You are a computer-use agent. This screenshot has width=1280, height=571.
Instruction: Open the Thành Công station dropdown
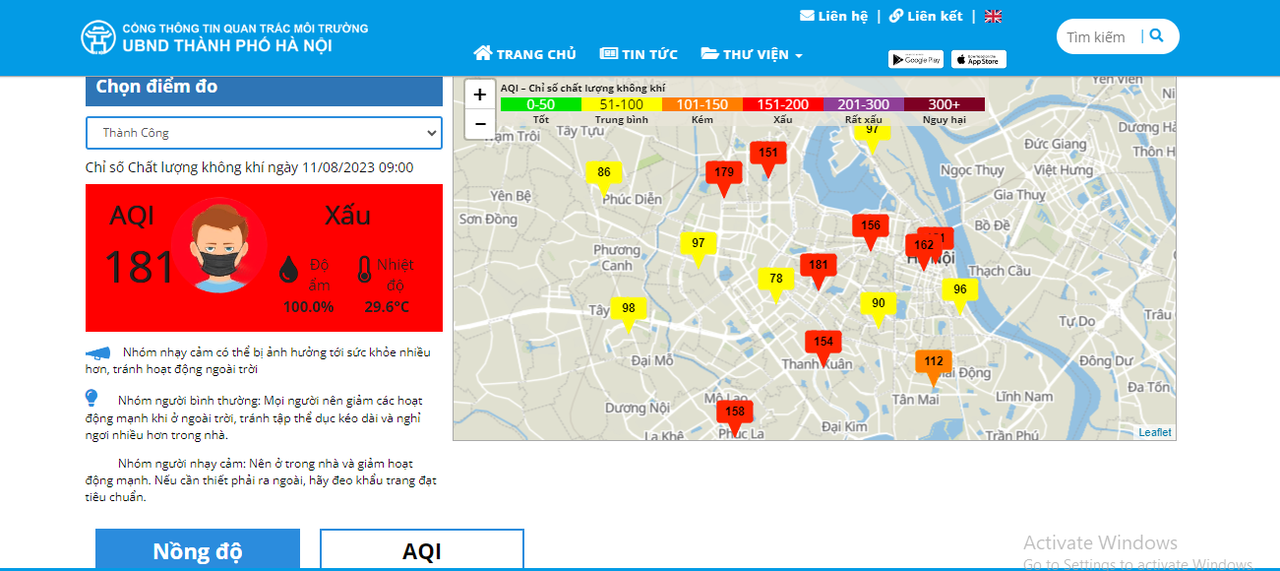pyautogui.click(x=264, y=133)
